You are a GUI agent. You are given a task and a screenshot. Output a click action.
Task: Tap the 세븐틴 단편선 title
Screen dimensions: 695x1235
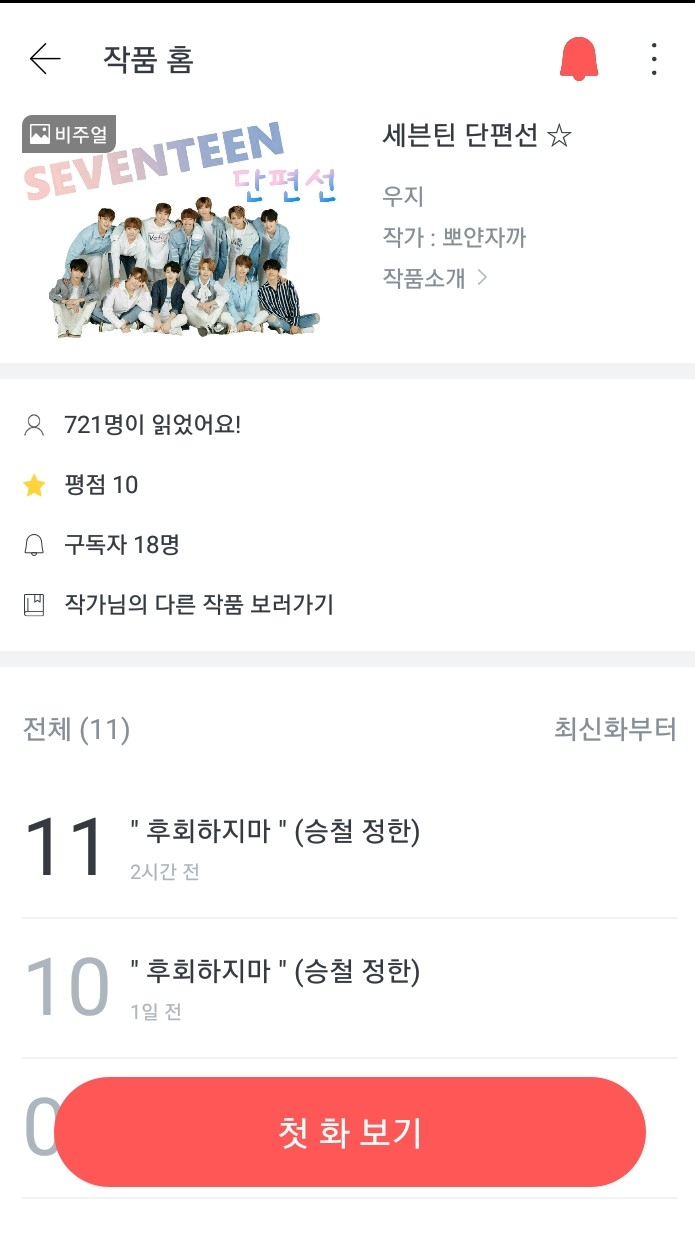(476, 135)
